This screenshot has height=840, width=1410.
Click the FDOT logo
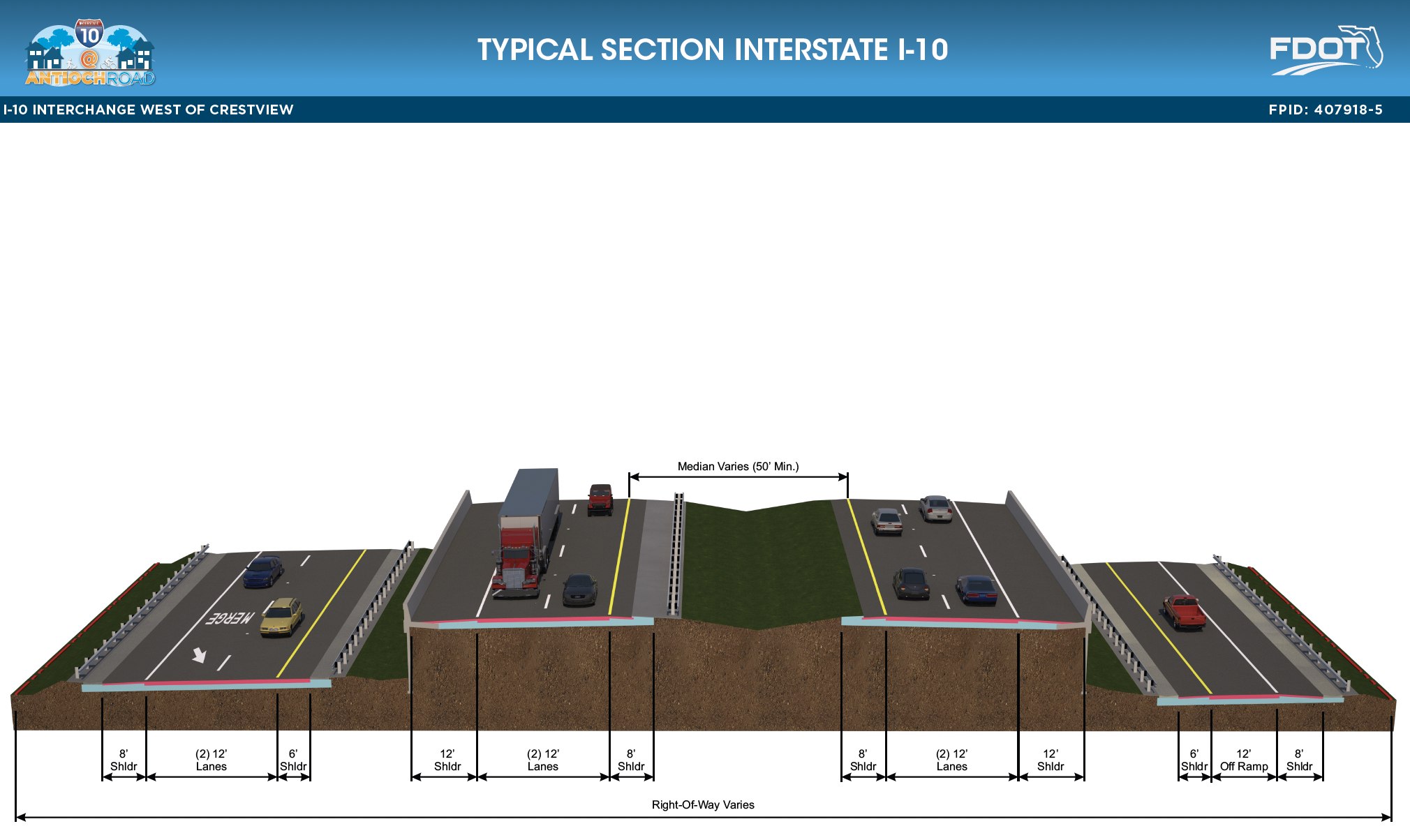tap(1326, 50)
